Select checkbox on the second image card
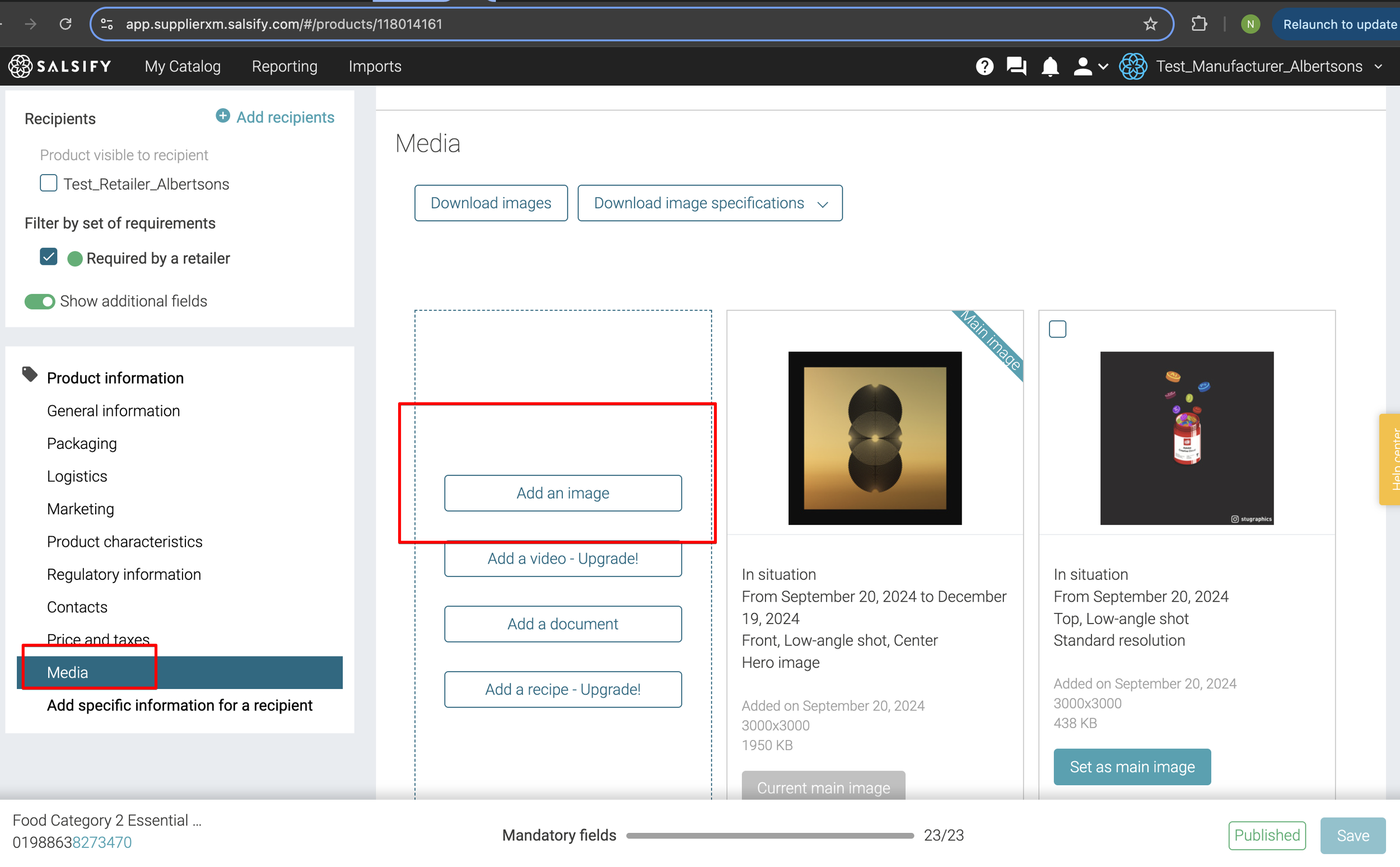 point(1057,329)
